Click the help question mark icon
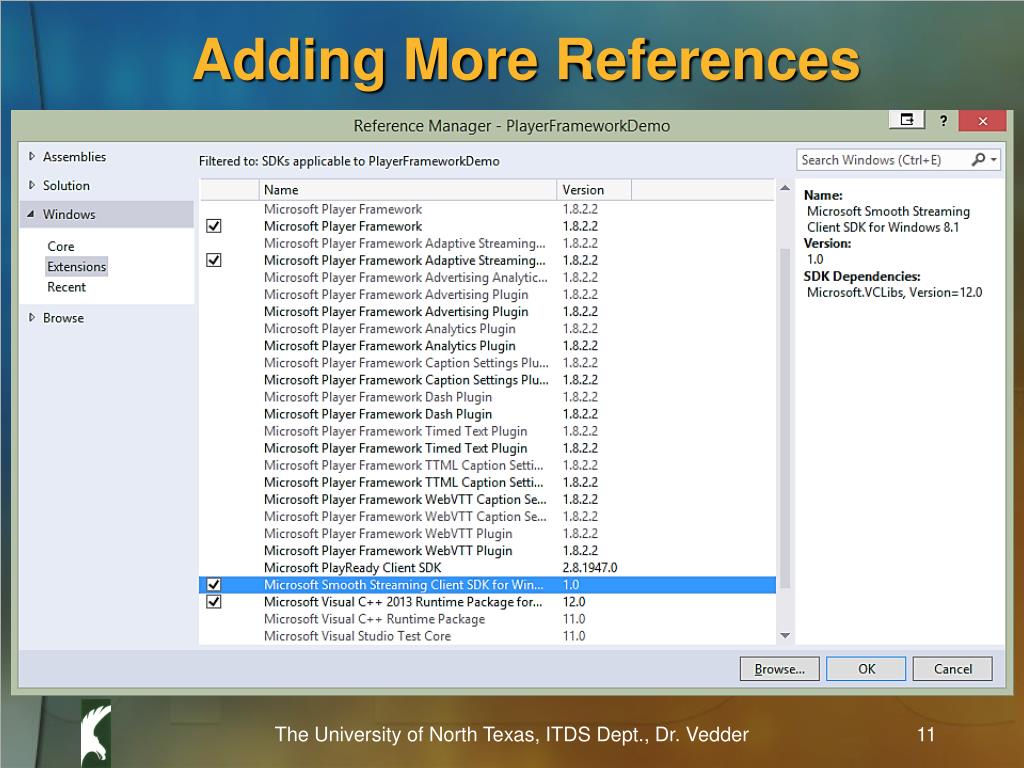Image resolution: width=1024 pixels, height=768 pixels. pyautogui.click(x=943, y=120)
